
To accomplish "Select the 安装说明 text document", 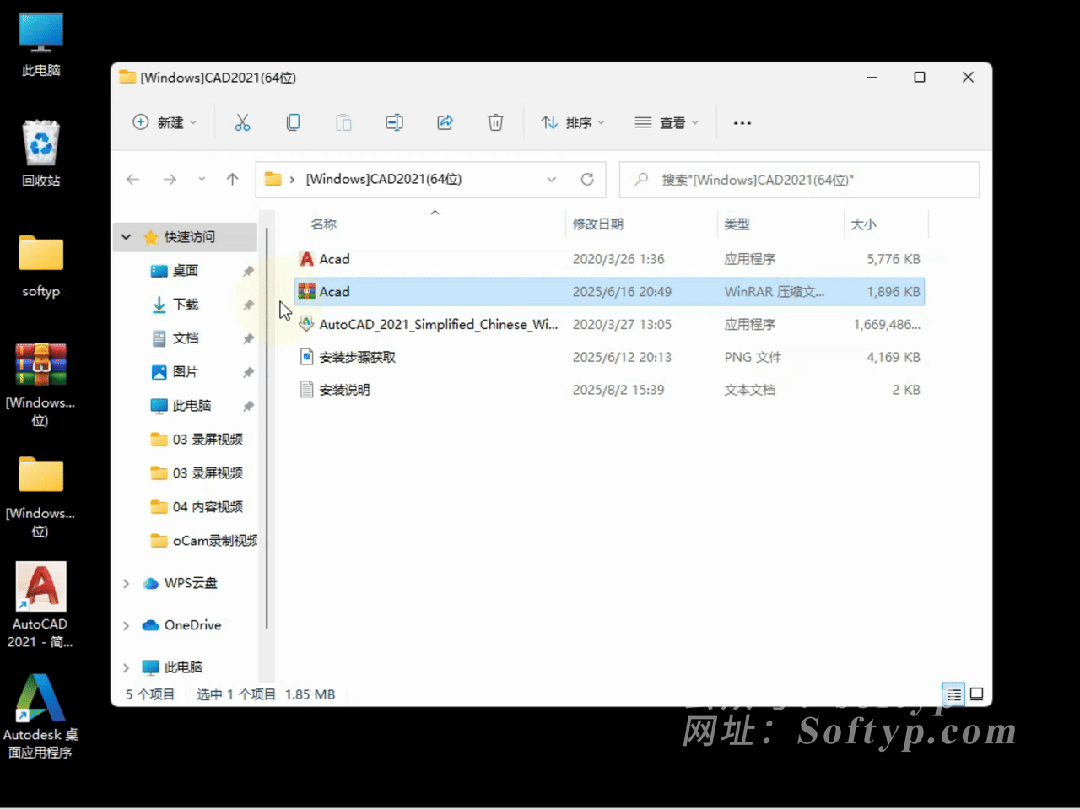I will 610,390.
